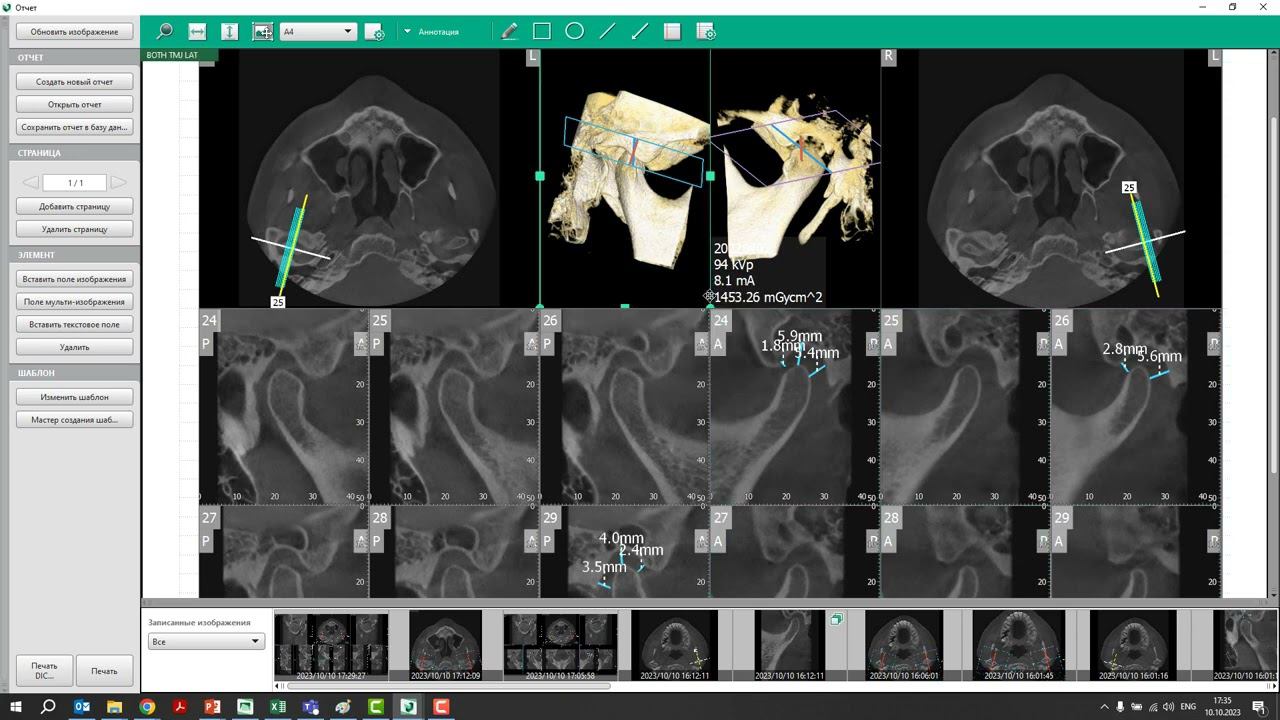
Task: Open Outlook from the taskbar
Action: pos(82,707)
